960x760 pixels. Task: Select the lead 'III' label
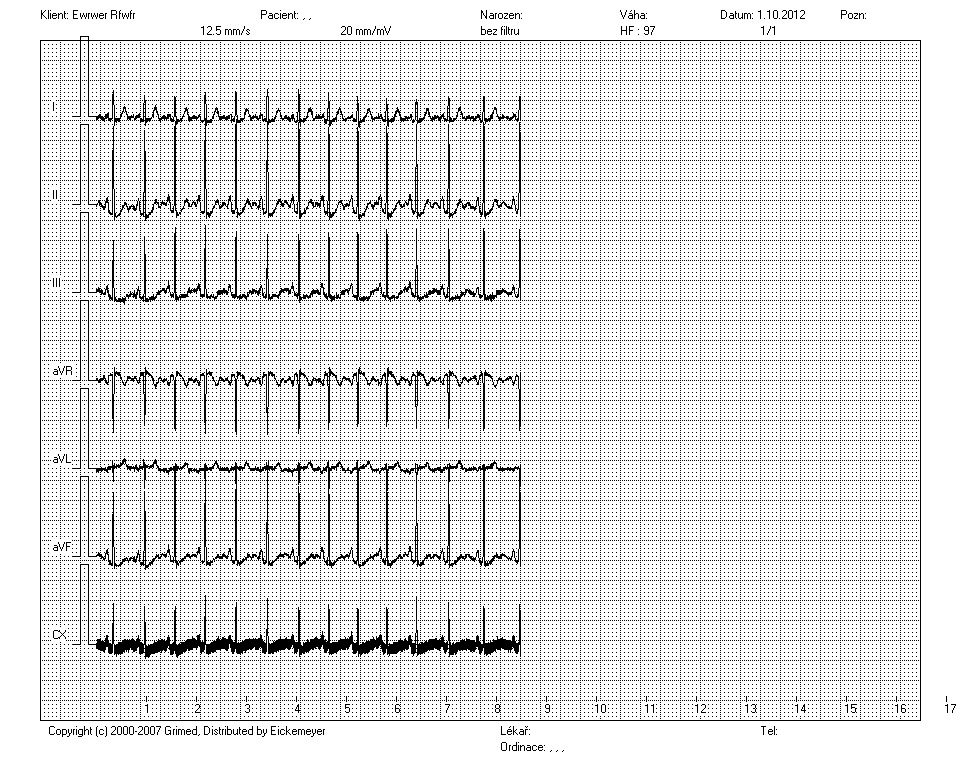point(56,283)
